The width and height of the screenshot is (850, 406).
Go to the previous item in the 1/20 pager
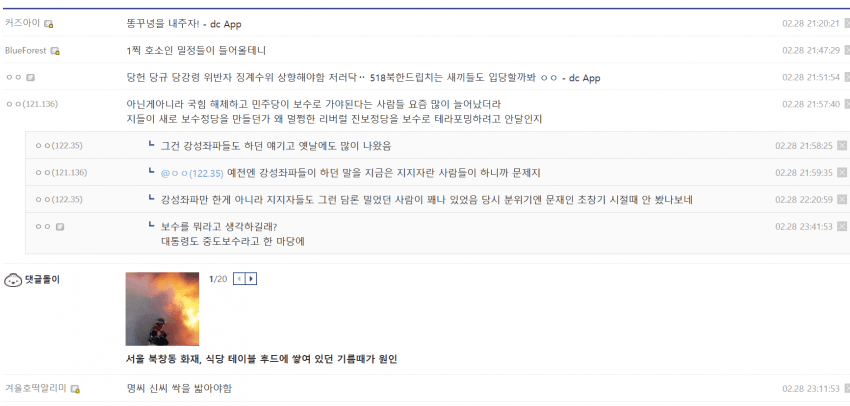pyautogui.click(x=239, y=279)
